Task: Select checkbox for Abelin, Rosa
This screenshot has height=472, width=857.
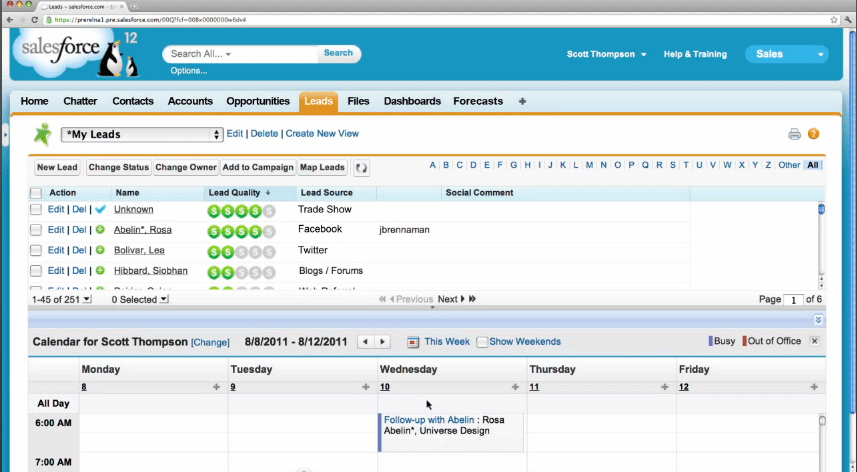Action: click(x=36, y=230)
